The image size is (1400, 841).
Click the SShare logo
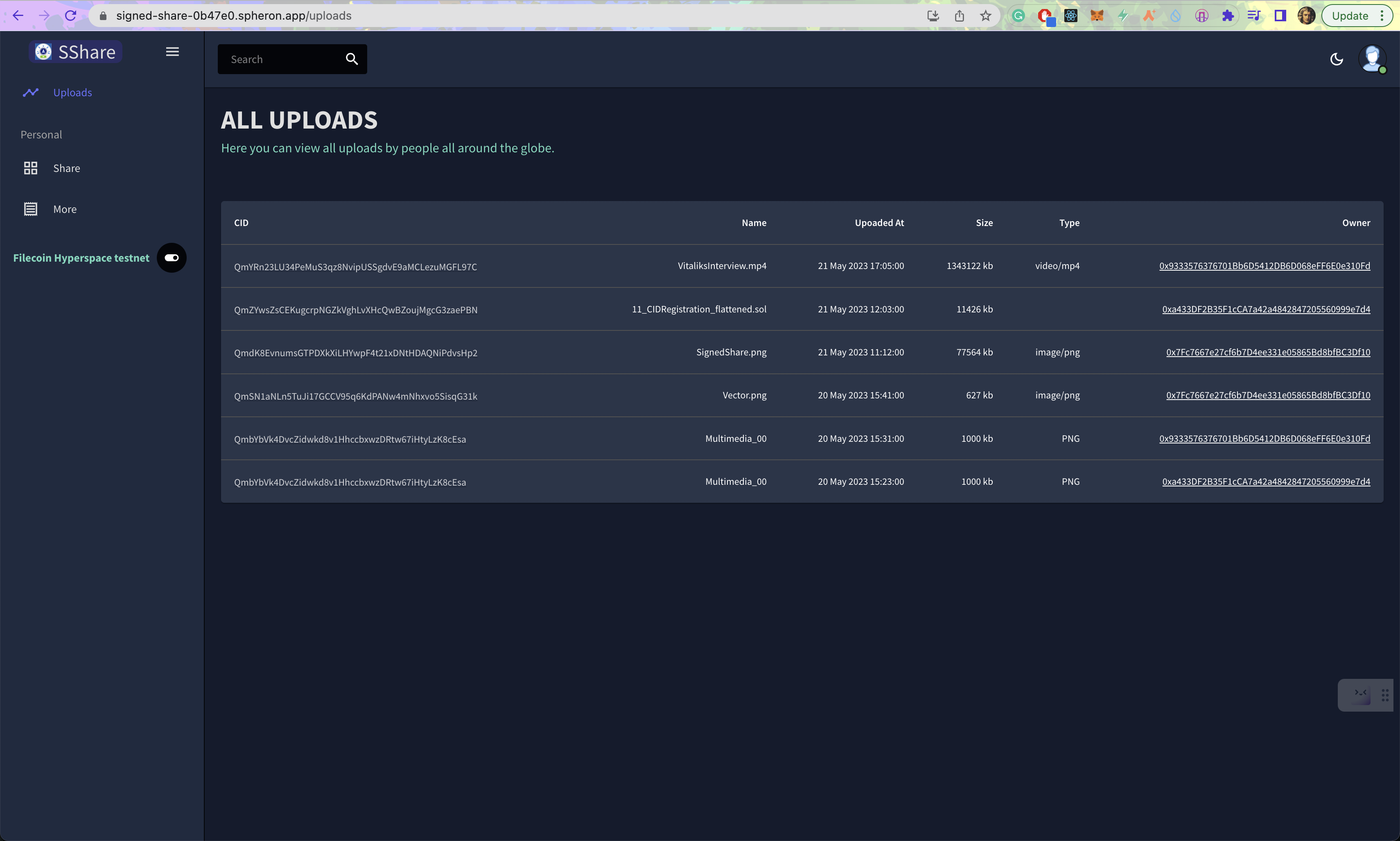point(76,52)
